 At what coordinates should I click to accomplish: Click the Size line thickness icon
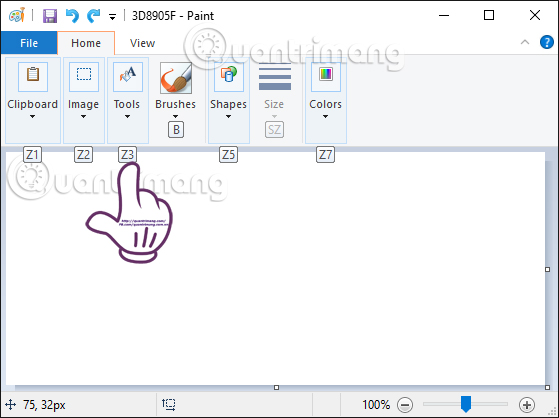point(275,76)
